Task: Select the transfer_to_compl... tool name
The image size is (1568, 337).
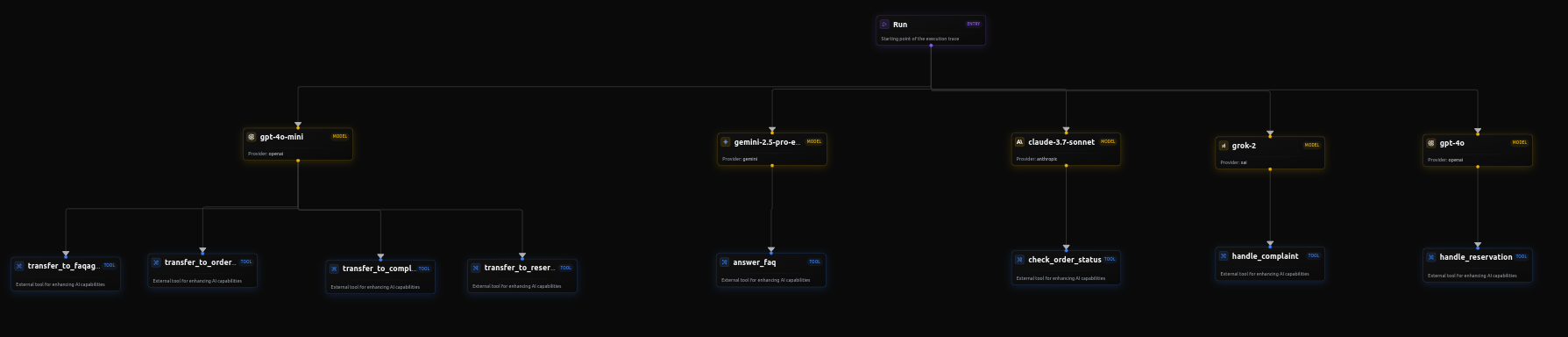Action: pos(379,269)
